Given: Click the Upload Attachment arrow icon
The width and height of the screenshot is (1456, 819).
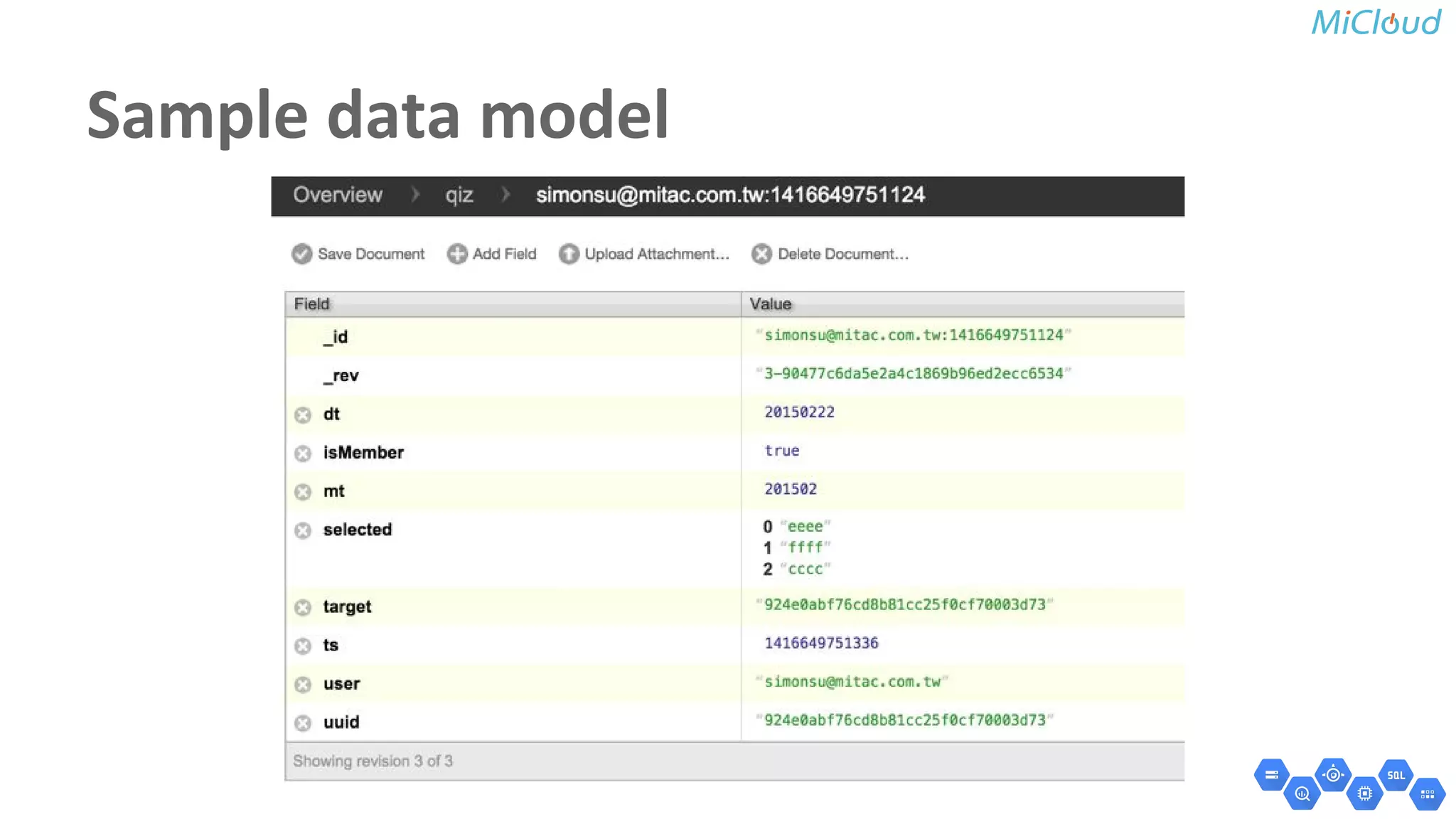Looking at the screenshot, I should click(x=569, y=254).
